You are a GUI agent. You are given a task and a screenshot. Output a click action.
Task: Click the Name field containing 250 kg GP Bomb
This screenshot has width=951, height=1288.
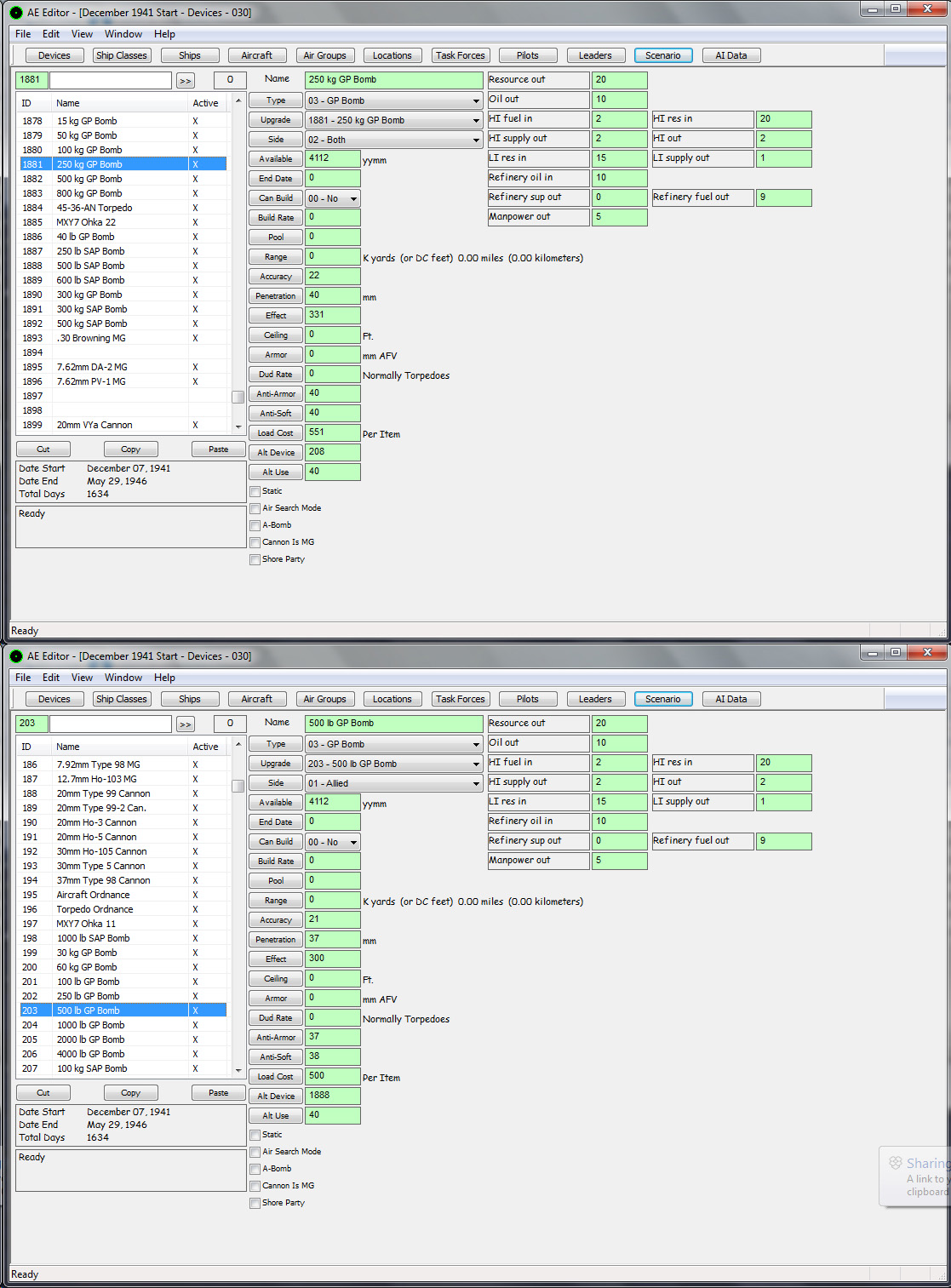click(394, 80)
